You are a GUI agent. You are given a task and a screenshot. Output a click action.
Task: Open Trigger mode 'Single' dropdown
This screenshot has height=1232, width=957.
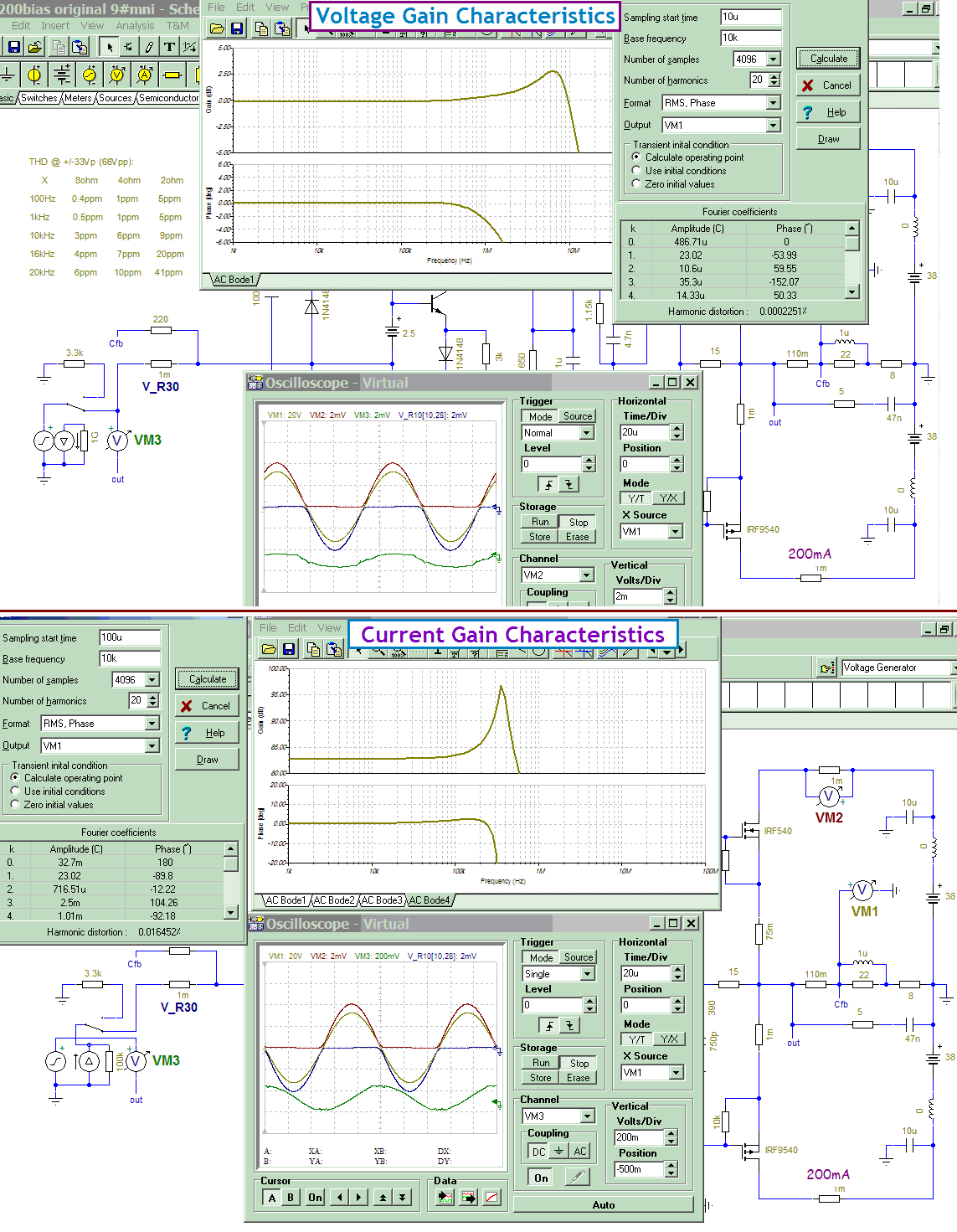[x=588, y=974]
